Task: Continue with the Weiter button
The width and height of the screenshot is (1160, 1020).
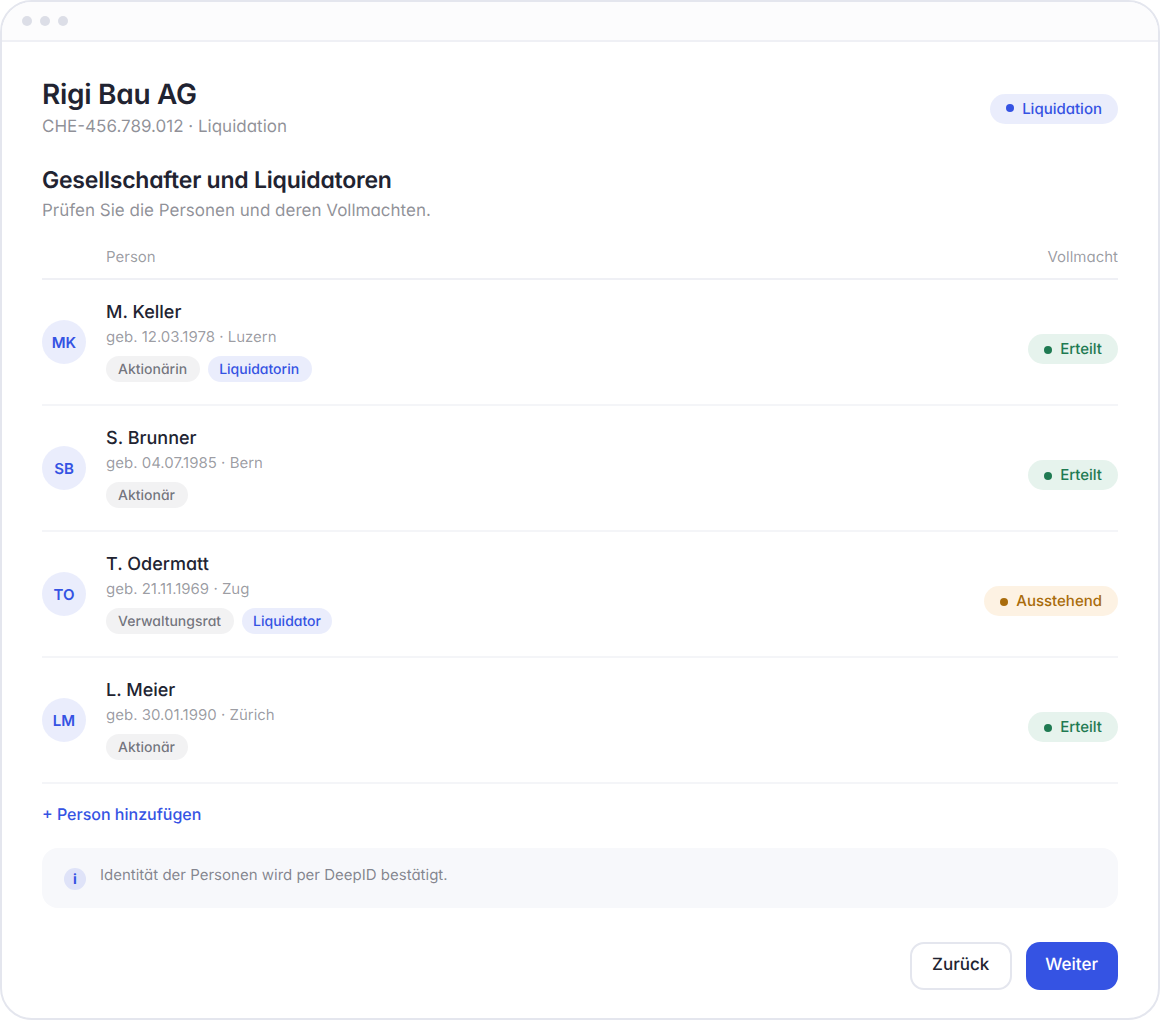Action: [x=1071, y=965]
